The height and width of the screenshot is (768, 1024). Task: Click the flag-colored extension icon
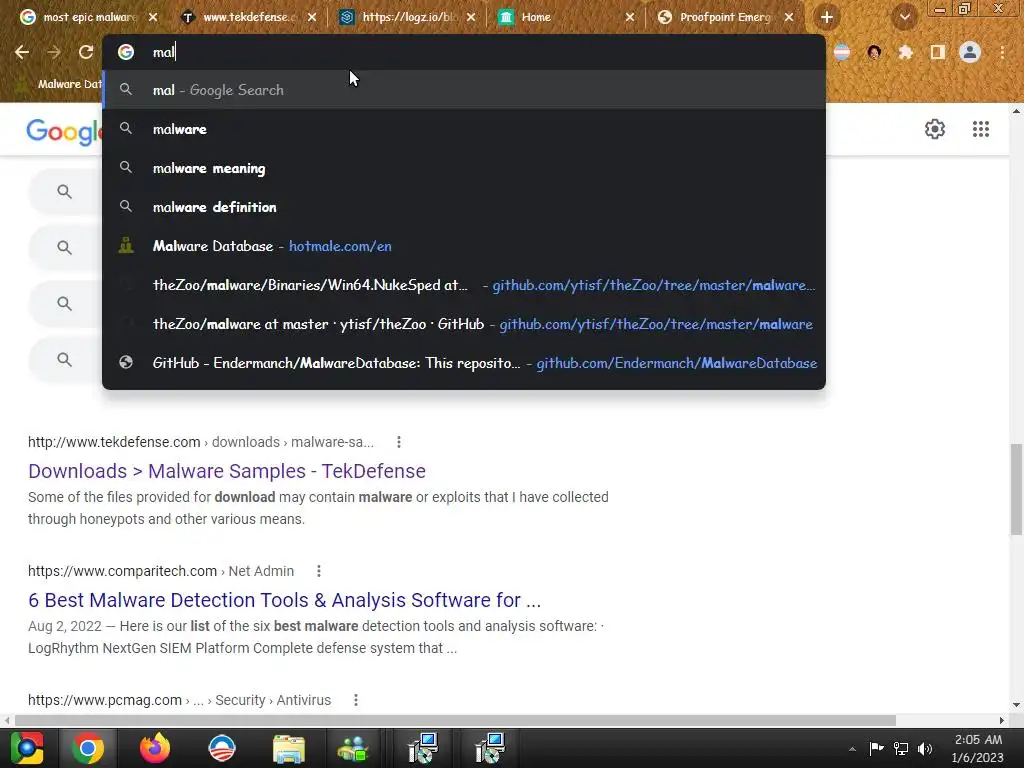842,52
